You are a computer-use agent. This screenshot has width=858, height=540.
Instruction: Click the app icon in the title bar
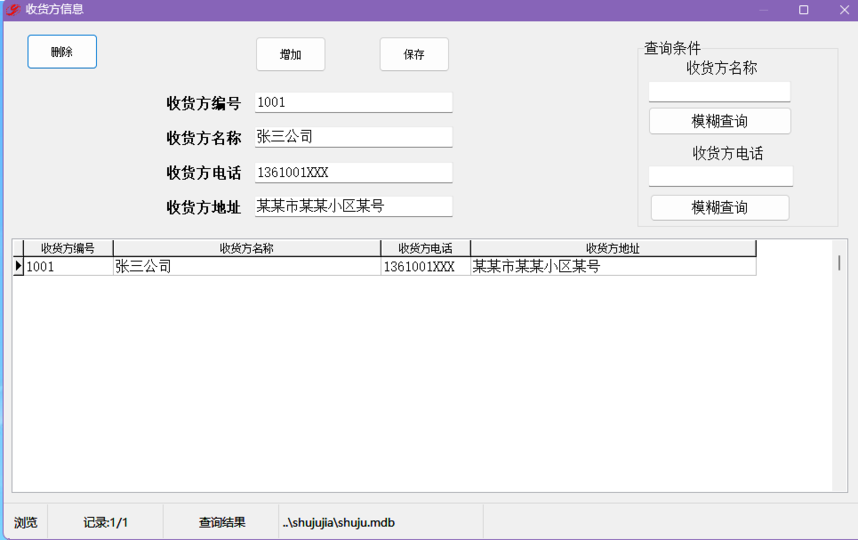pos(13,9)
